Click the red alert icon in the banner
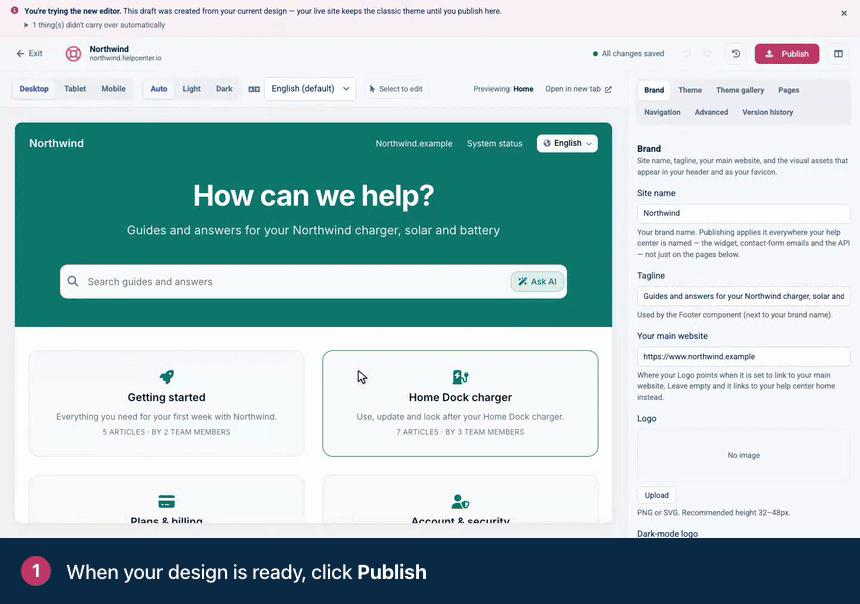 point(14,10)
